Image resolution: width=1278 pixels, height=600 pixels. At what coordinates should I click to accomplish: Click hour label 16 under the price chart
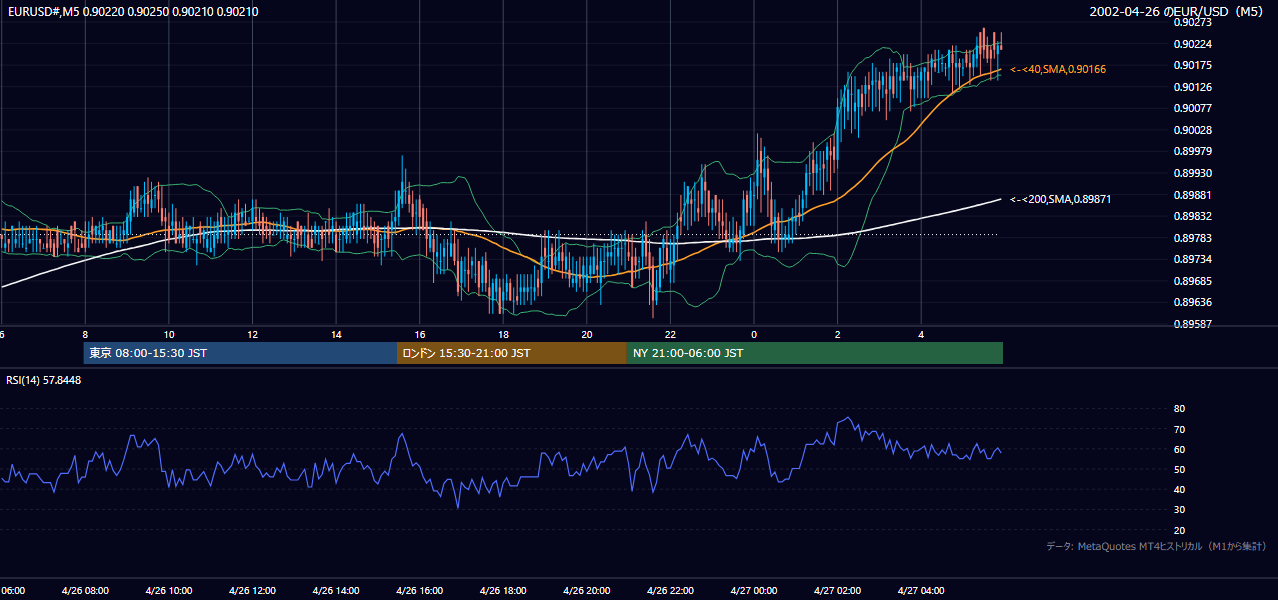[x=420, y=334]
